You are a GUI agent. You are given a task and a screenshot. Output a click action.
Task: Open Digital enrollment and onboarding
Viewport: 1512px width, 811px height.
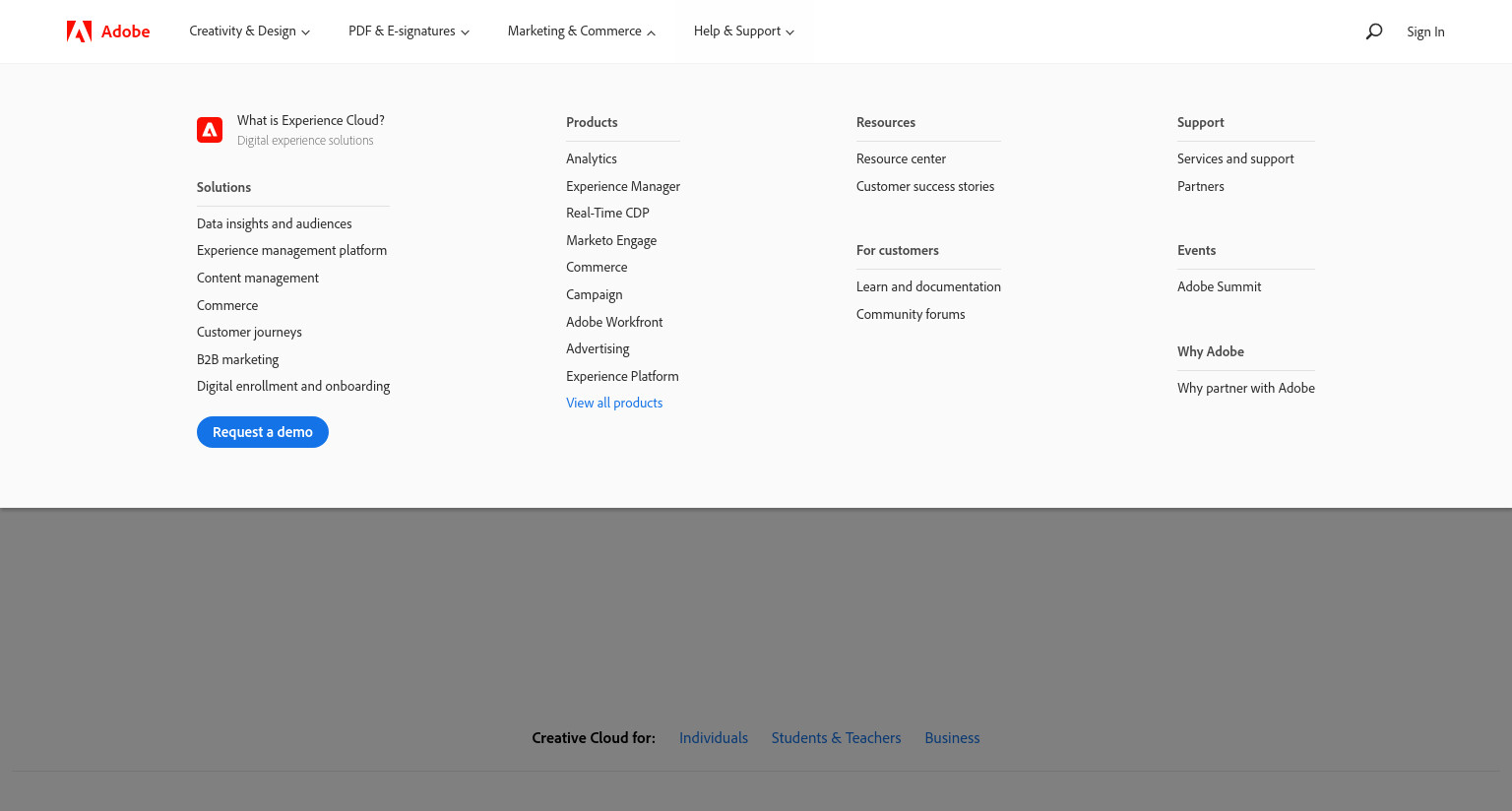(293, 386)
